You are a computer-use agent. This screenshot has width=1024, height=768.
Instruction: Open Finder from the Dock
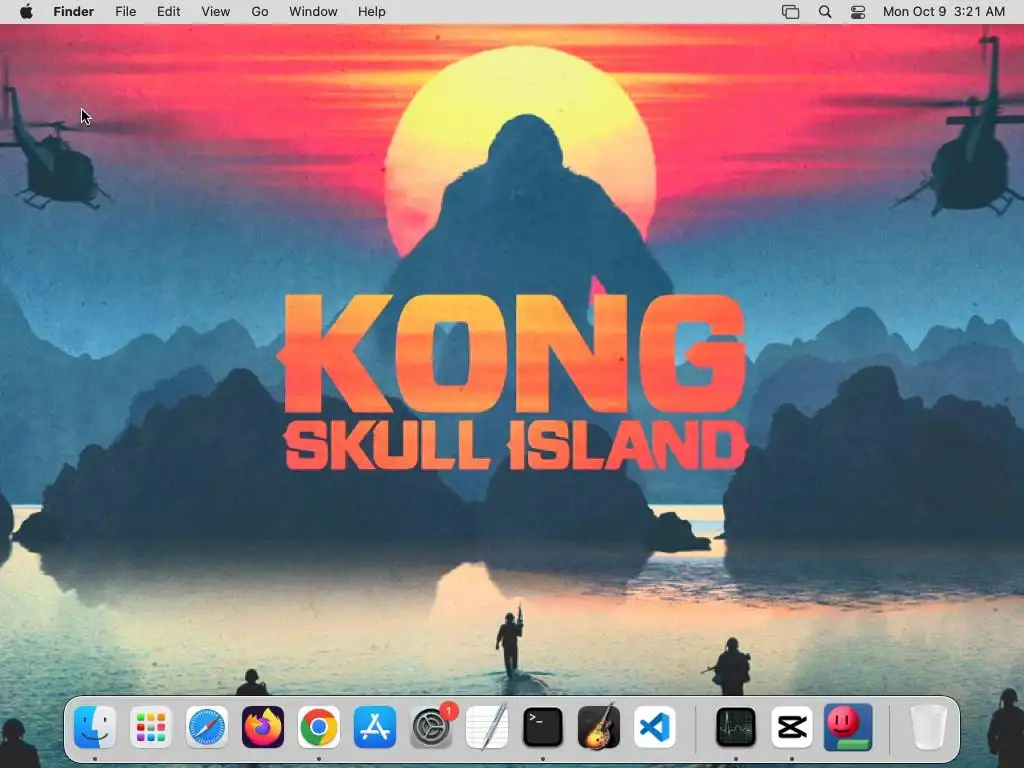click(x=95, y=727)
